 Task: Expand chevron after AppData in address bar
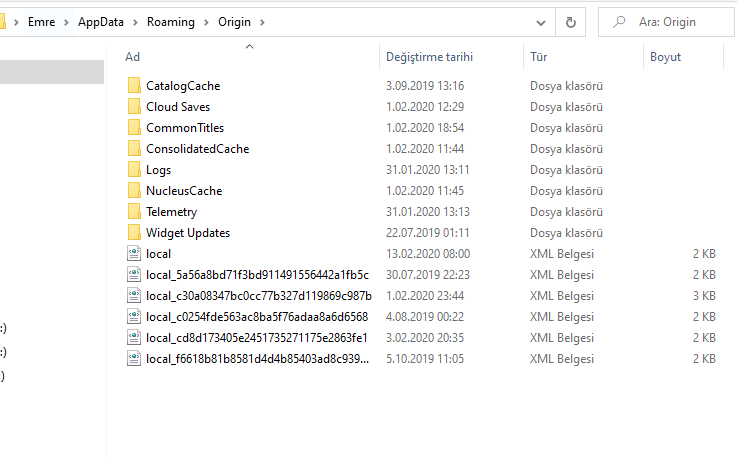135,22
